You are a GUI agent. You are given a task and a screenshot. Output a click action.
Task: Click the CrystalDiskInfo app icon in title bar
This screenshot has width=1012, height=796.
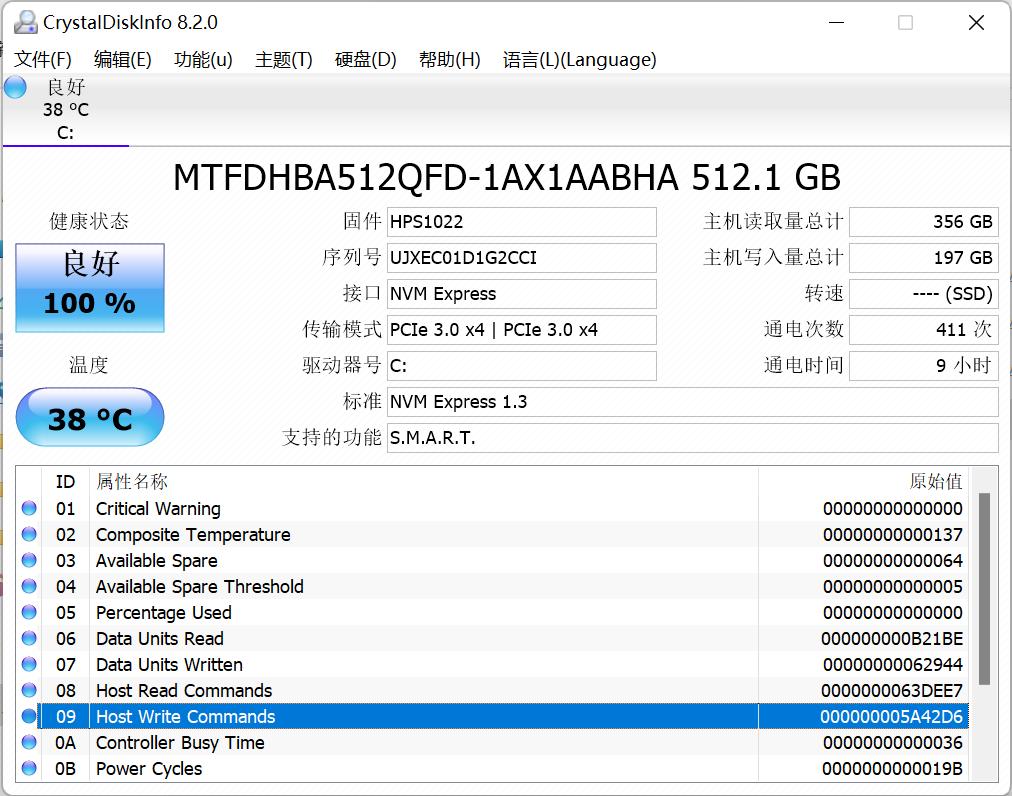[x=26, y=22]
